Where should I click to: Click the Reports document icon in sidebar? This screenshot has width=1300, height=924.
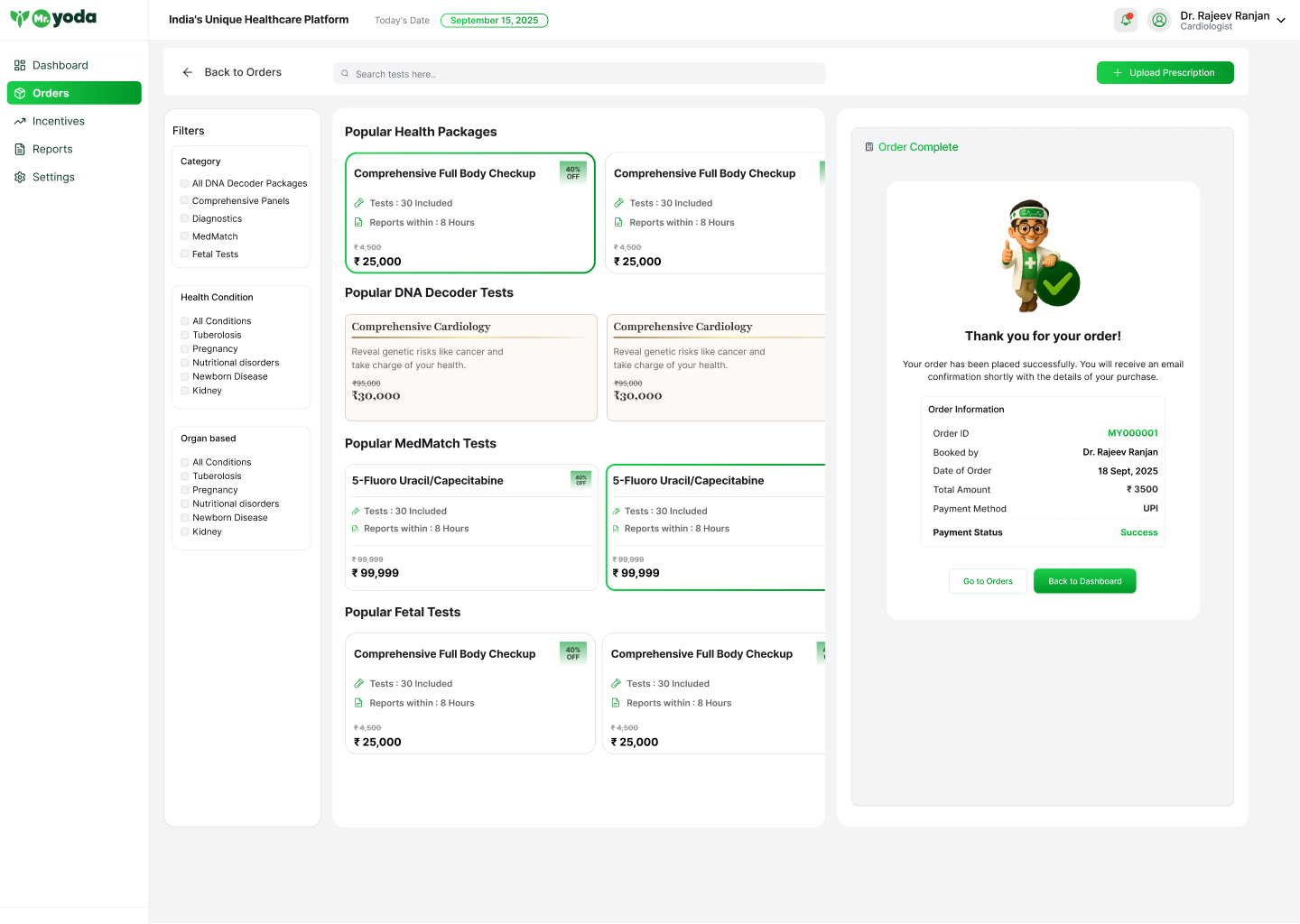coord(20,149)
